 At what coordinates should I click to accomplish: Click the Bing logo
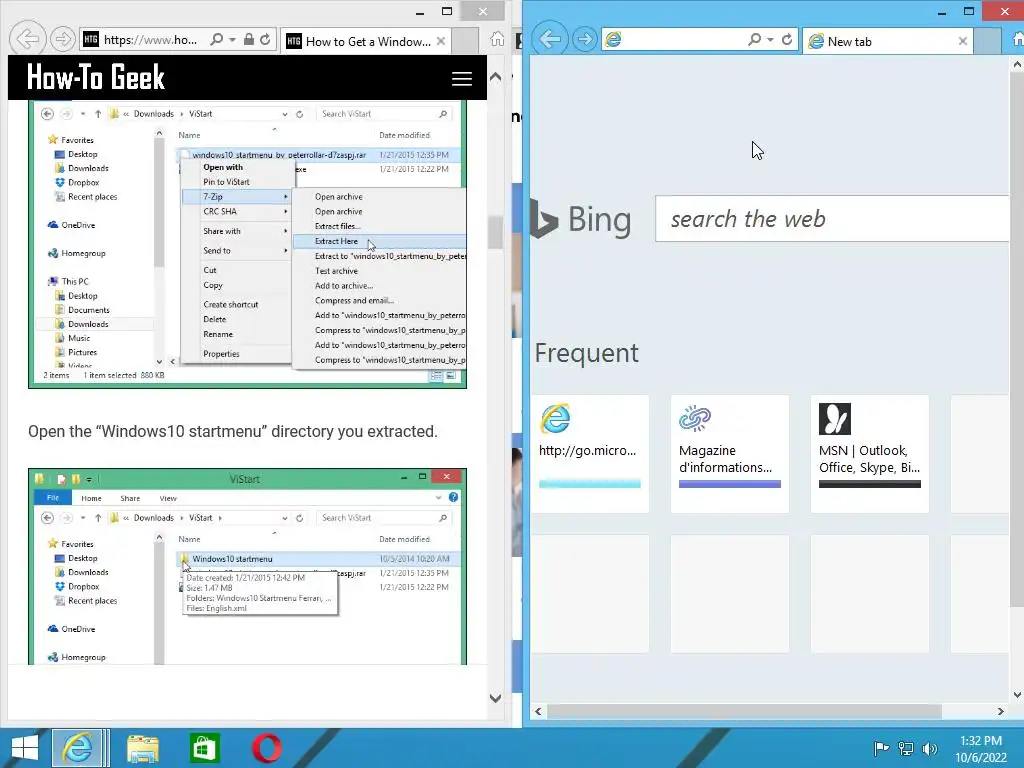(581, 219)
